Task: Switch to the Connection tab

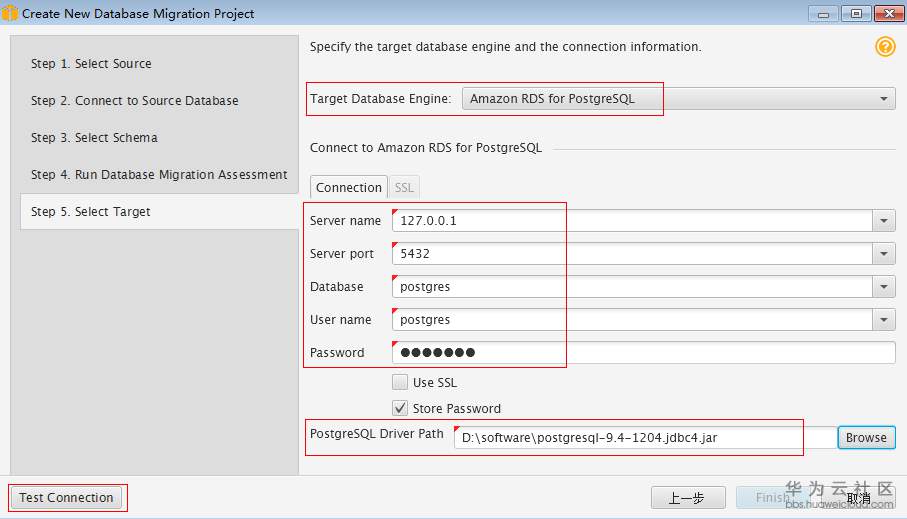Action: (x=349, y=187)
